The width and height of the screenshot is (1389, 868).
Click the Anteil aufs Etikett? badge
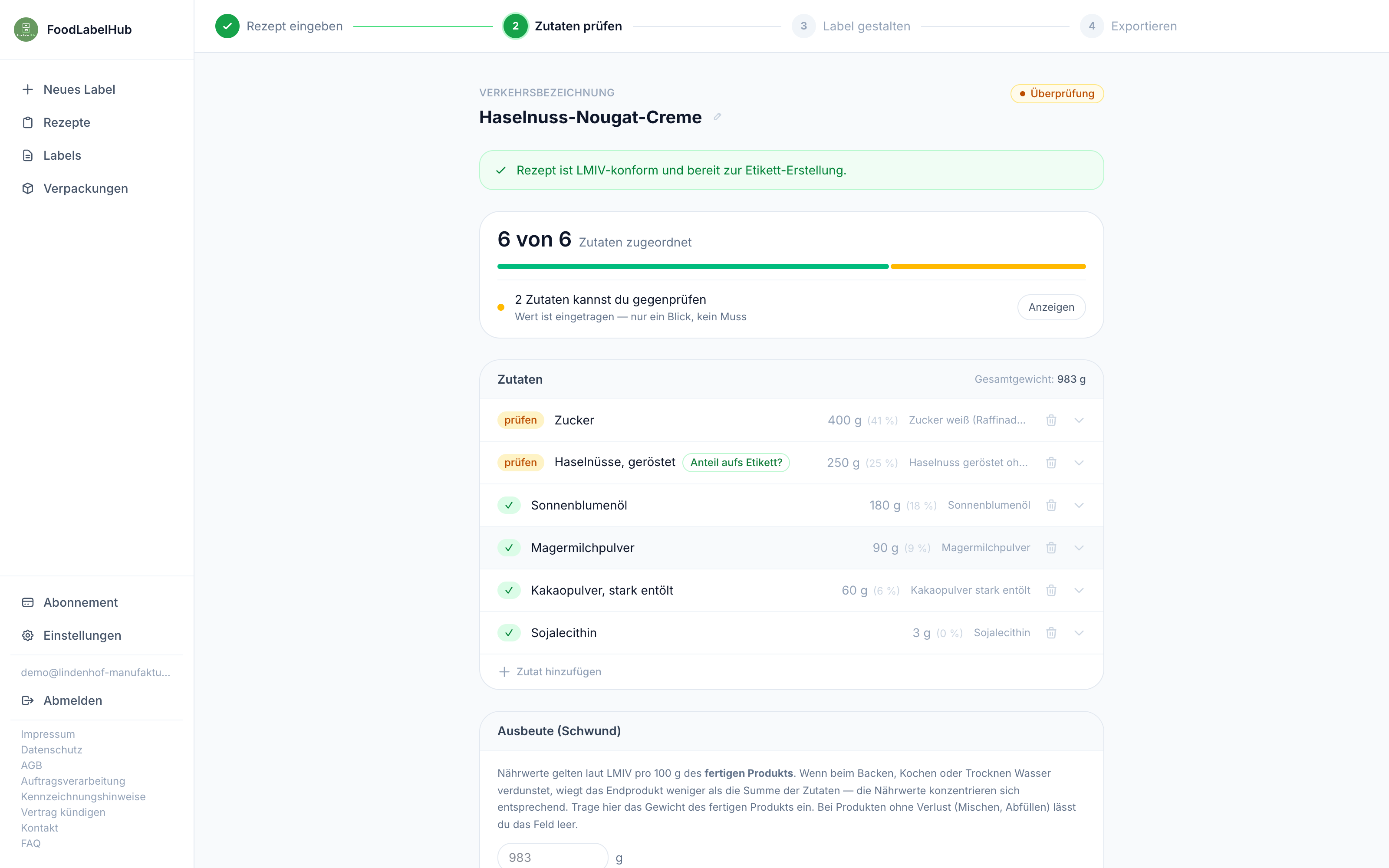click(x=736, y=463)
